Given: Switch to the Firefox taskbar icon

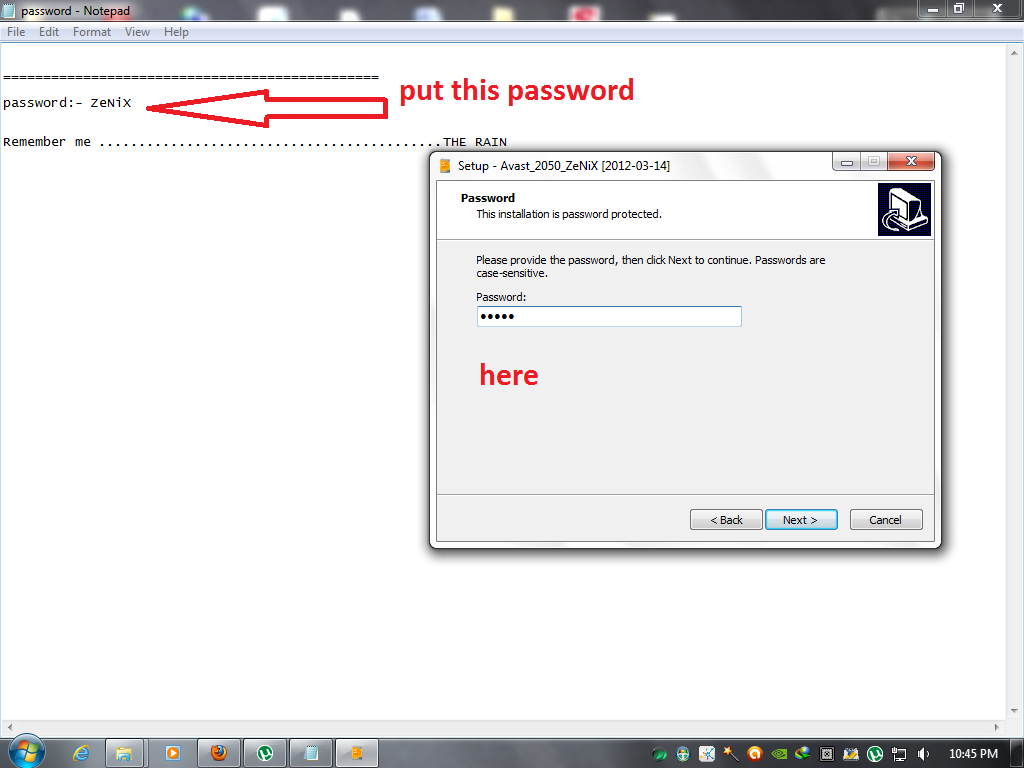Looking at the screenshot, I should coord(219,754).
